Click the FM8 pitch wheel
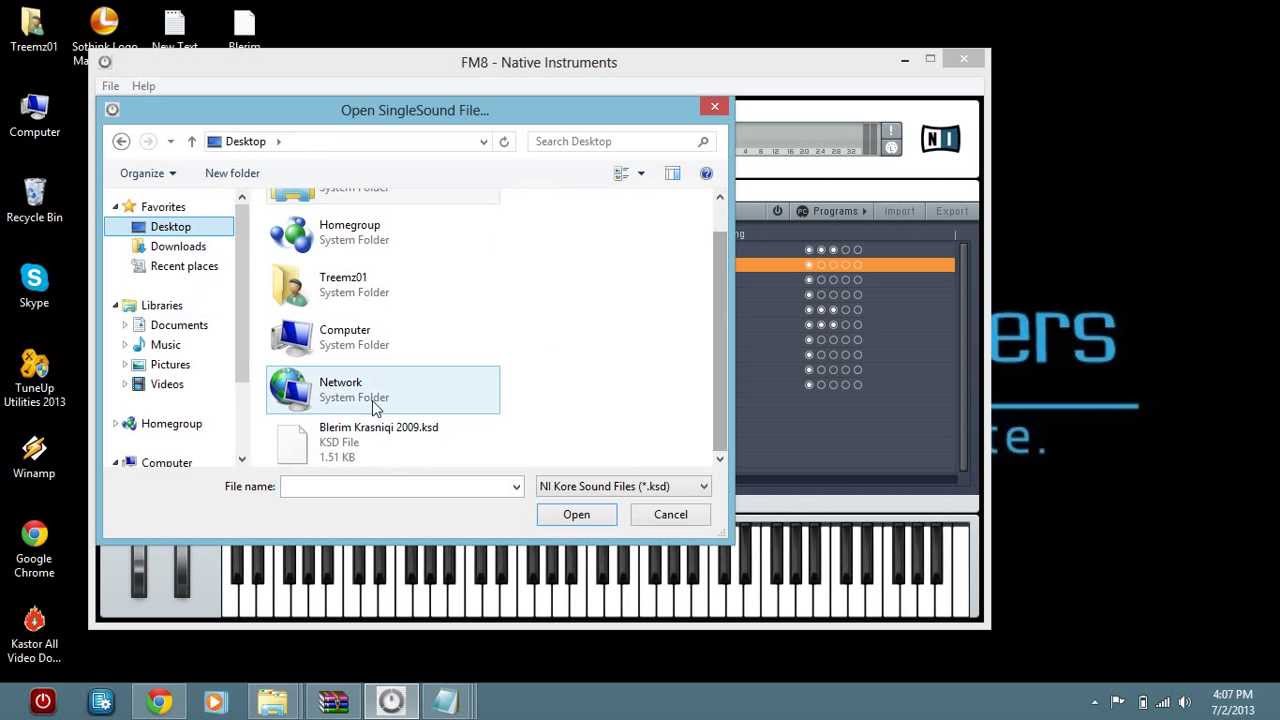 (139, 572)
